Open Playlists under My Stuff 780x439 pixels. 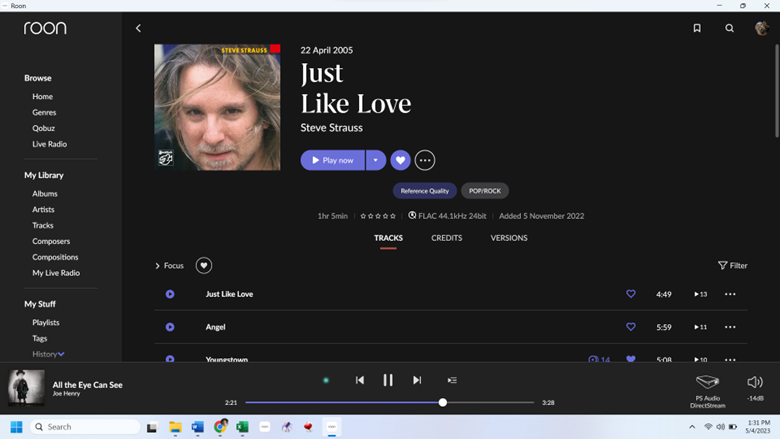click(x=46, y=323)
